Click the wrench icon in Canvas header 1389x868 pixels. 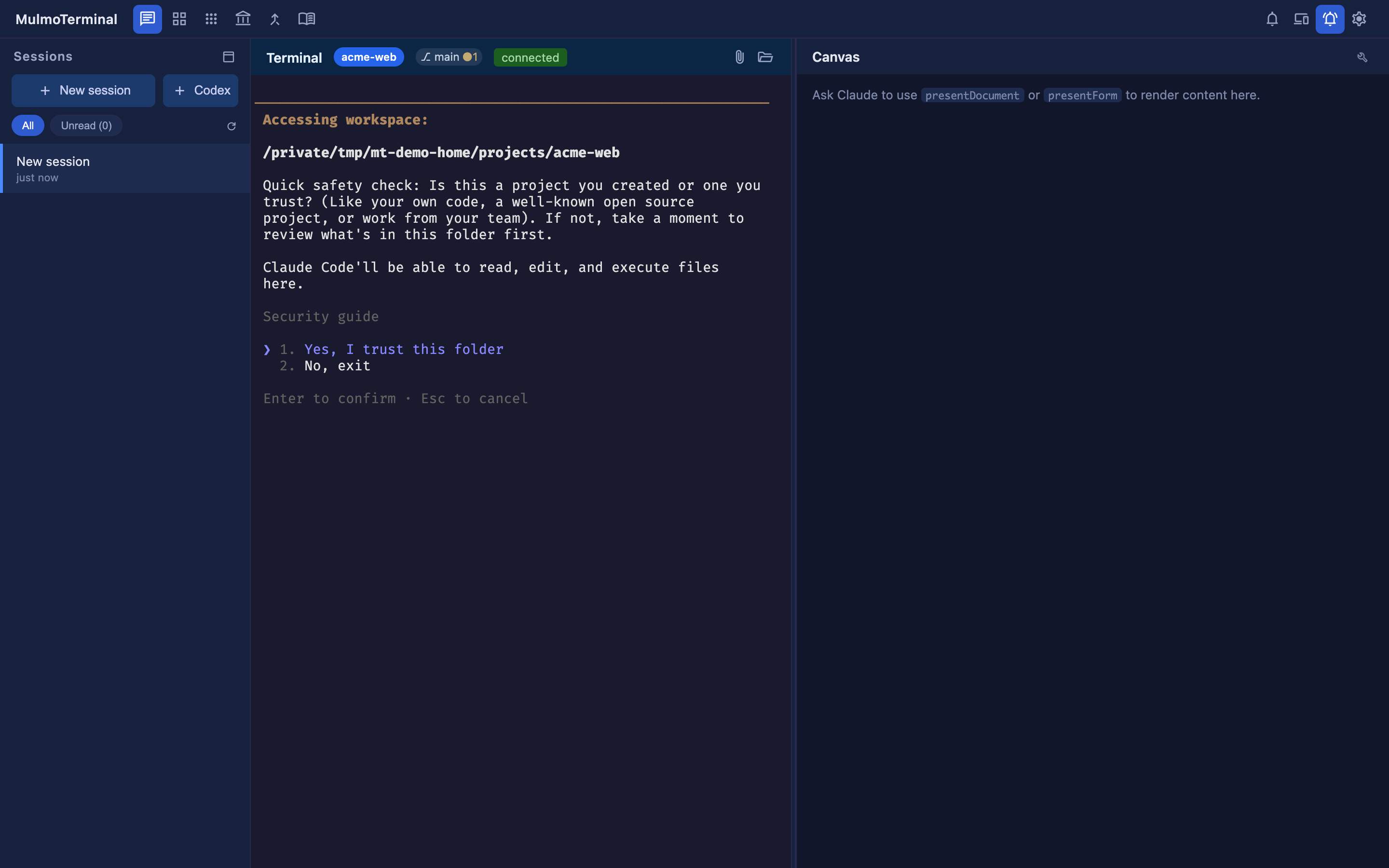click(1362, 57)
